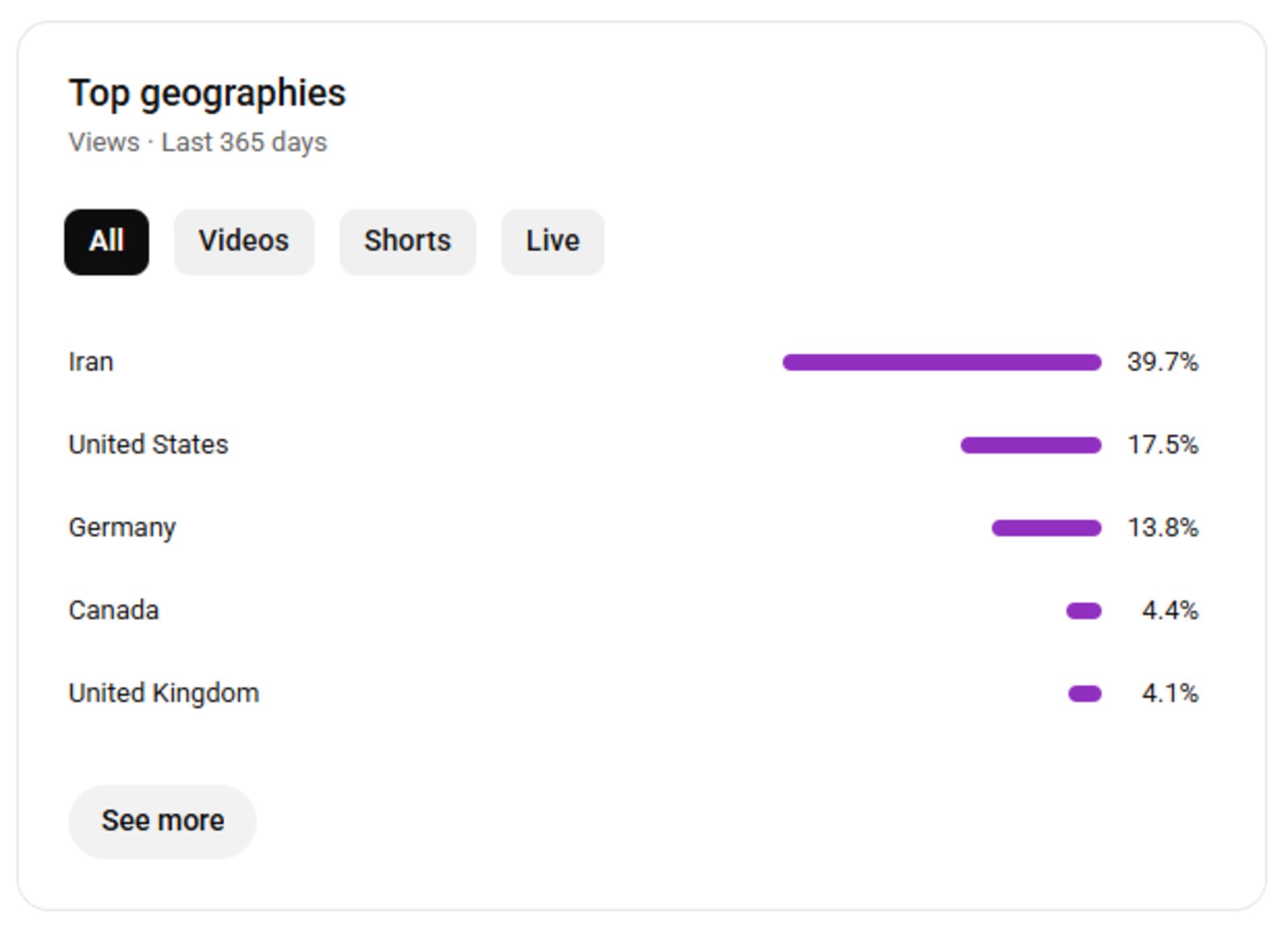Screen dimensions: 1288x936
Task: Click the United Kingdom country label
Action: click(x=164, y=693)
